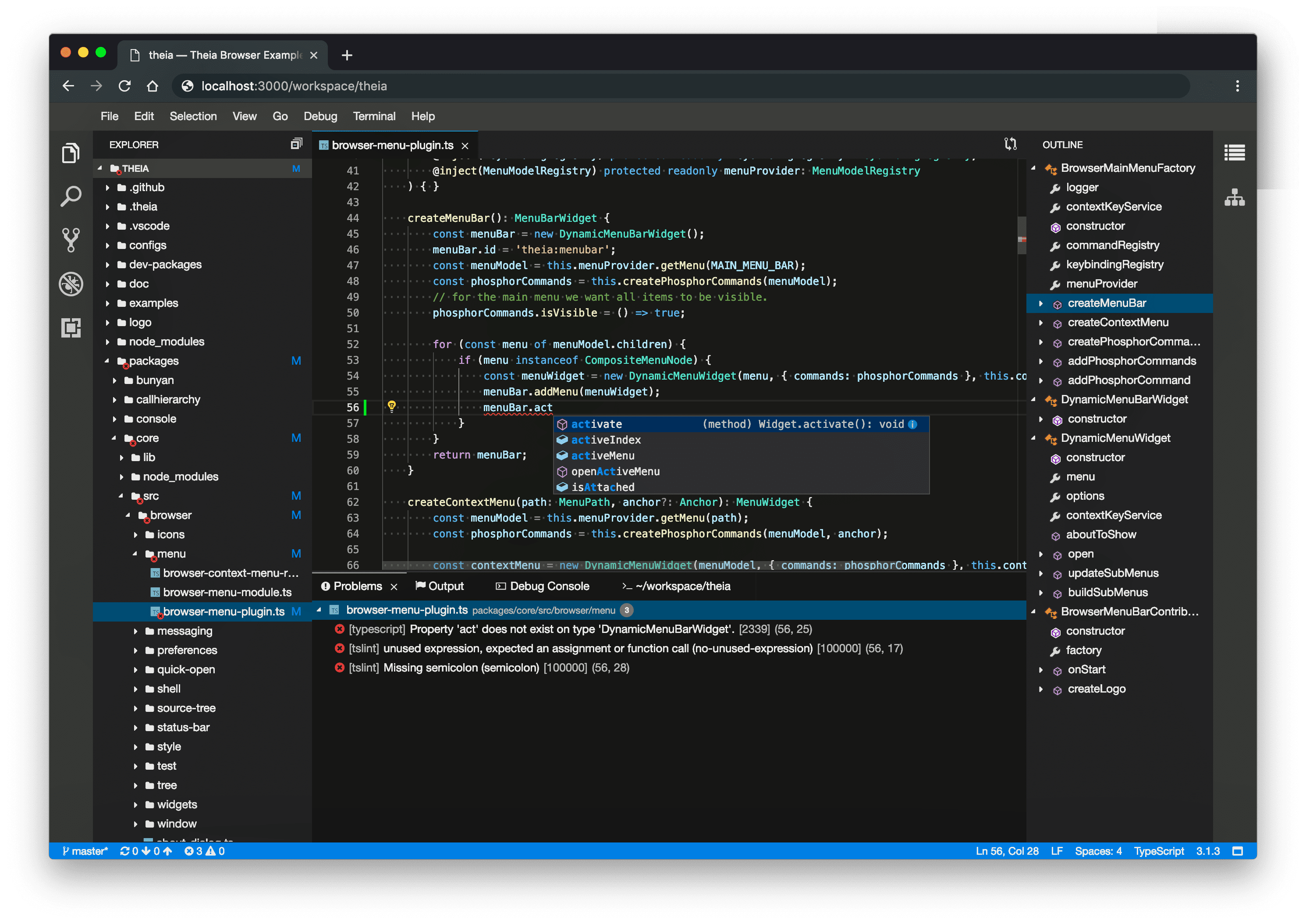Click the editor's vertical scrollbar overview ruler
Image resolution: width=1306 pixels, height=924 pixels.
(1022, 239)
